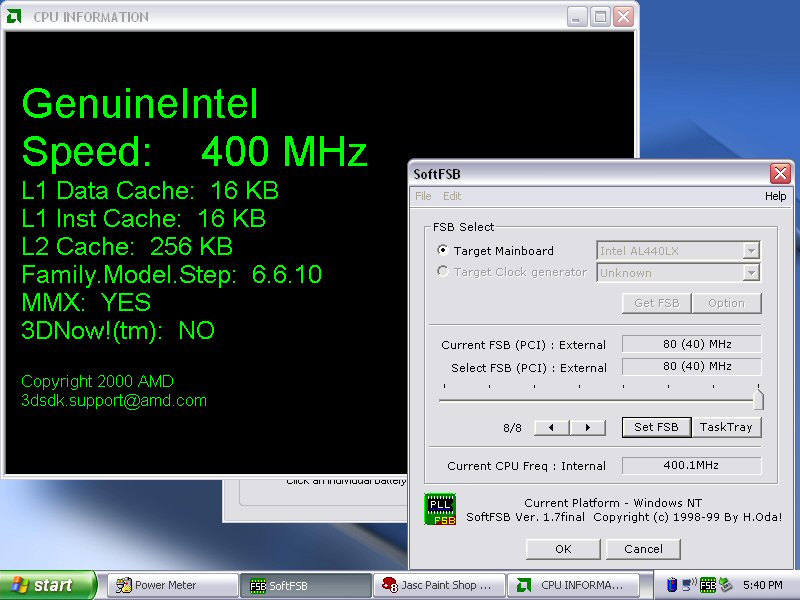Click the 'SoftFSB Ver. 1.7final' copyright text
Viewport: 800px width, 600px height.
[x=624, y=517]
